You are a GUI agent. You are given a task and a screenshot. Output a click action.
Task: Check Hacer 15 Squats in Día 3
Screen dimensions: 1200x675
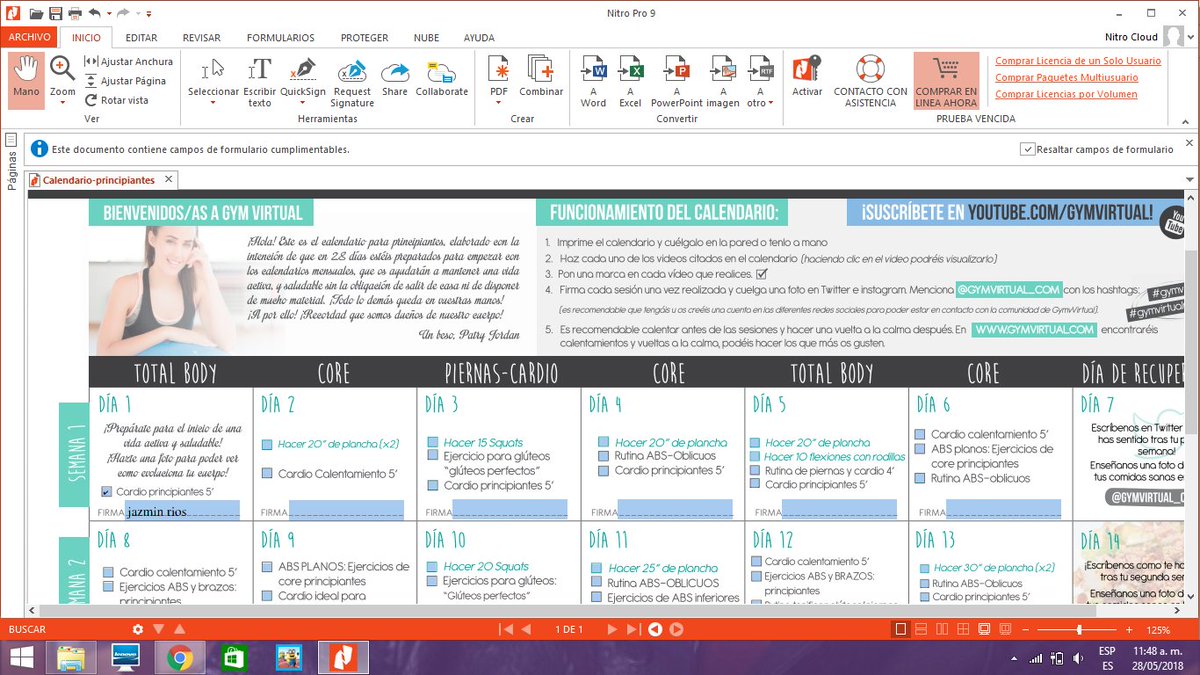[433, 442]
